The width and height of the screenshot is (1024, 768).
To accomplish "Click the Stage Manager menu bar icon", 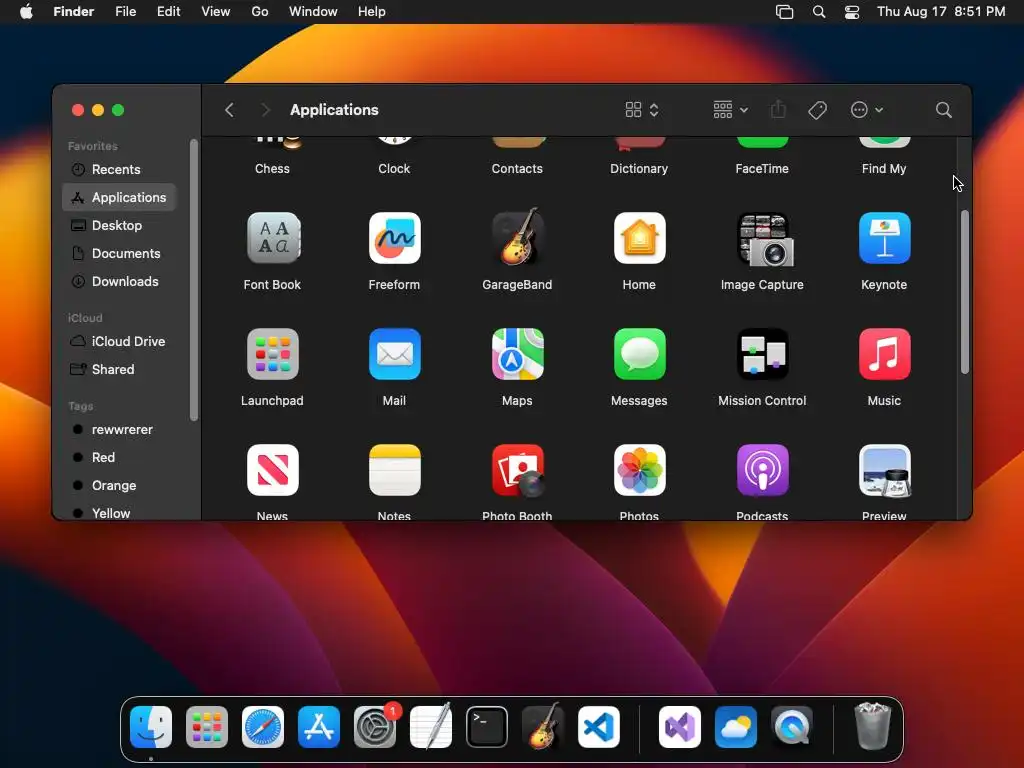I will 784,12.
